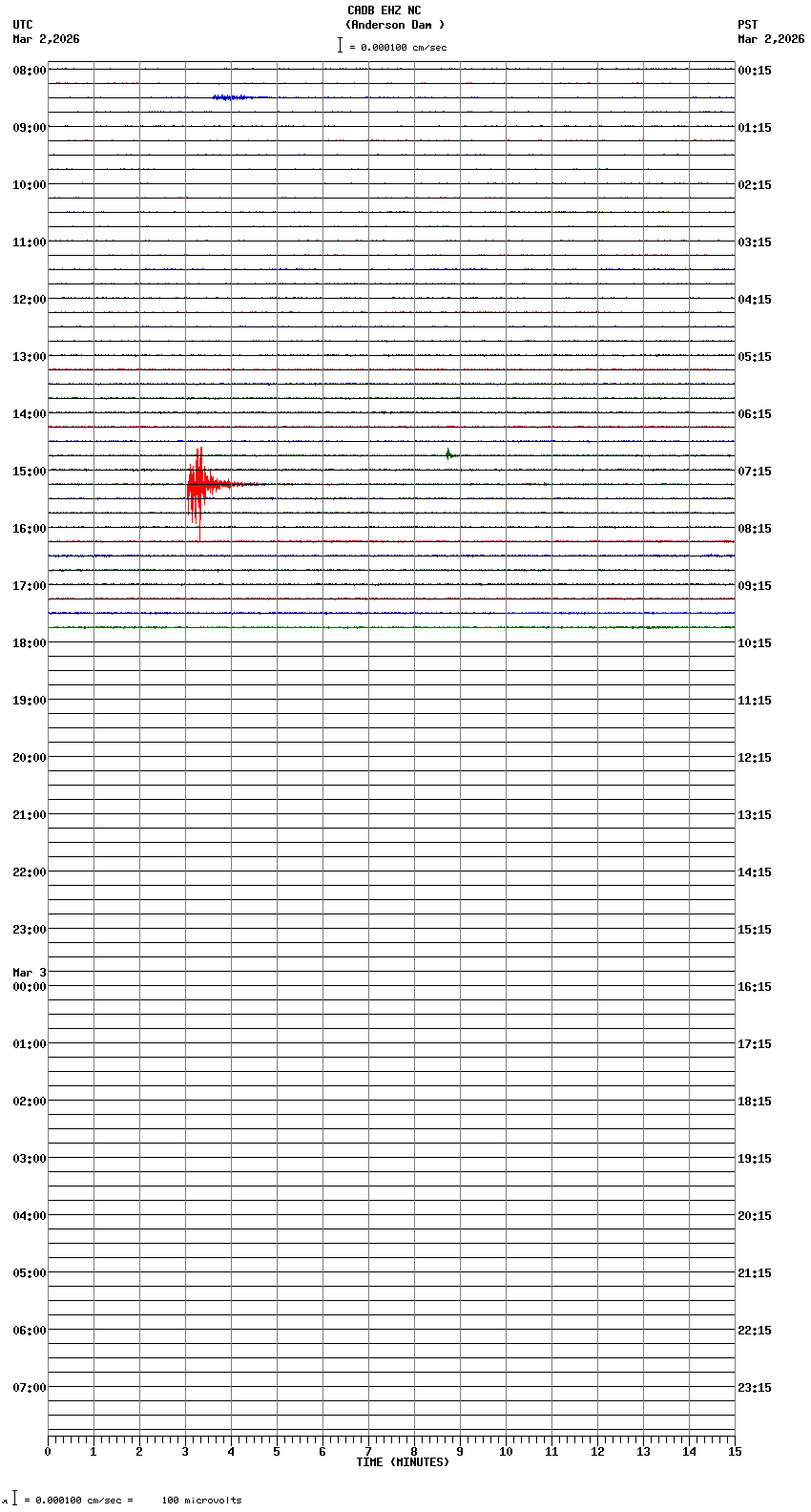Click the '04:15' PST time label
811x1512 pixels.
click(x=755, y=300)
